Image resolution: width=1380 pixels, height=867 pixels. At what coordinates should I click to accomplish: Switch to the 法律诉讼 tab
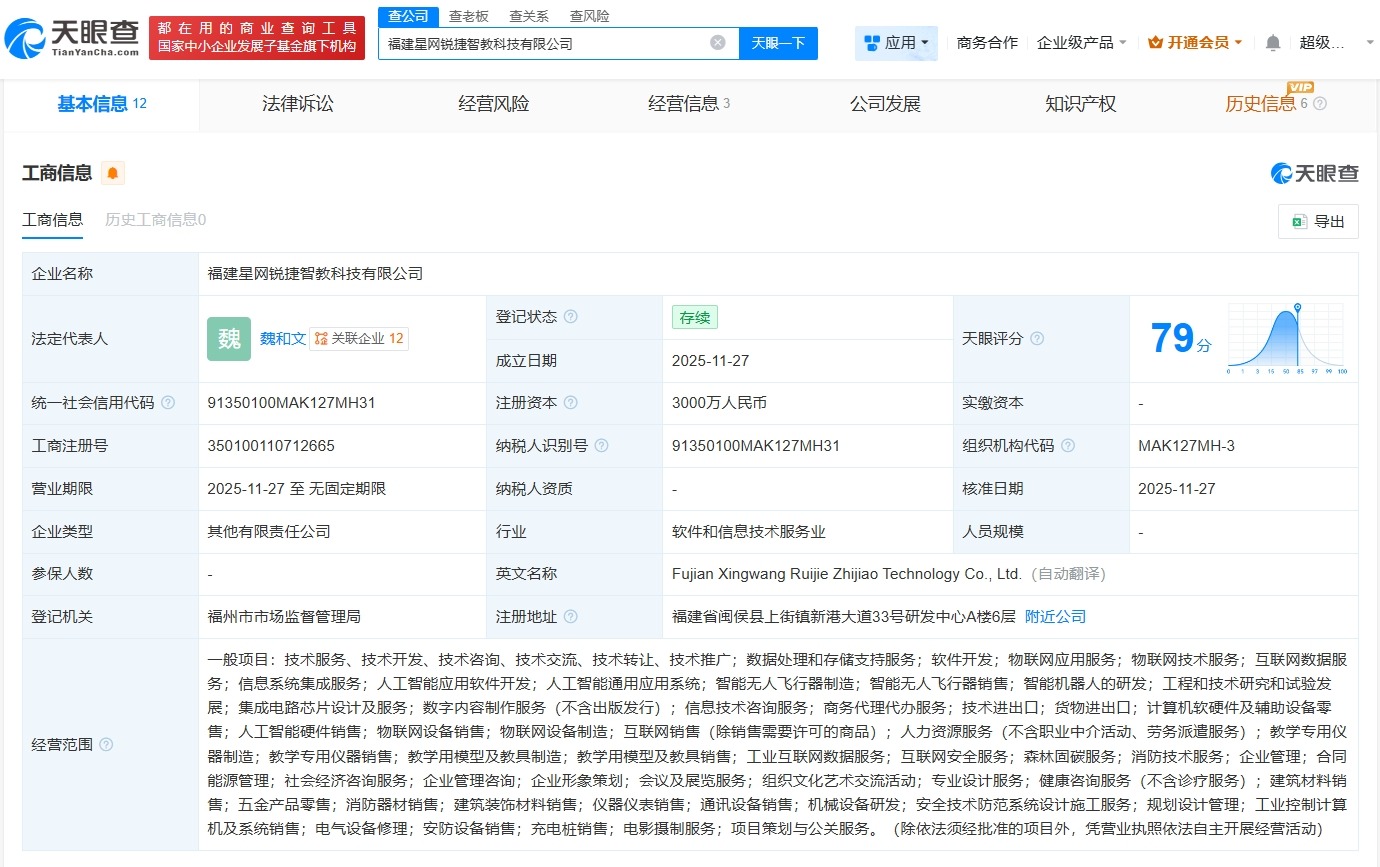click(x=297, y=103)
